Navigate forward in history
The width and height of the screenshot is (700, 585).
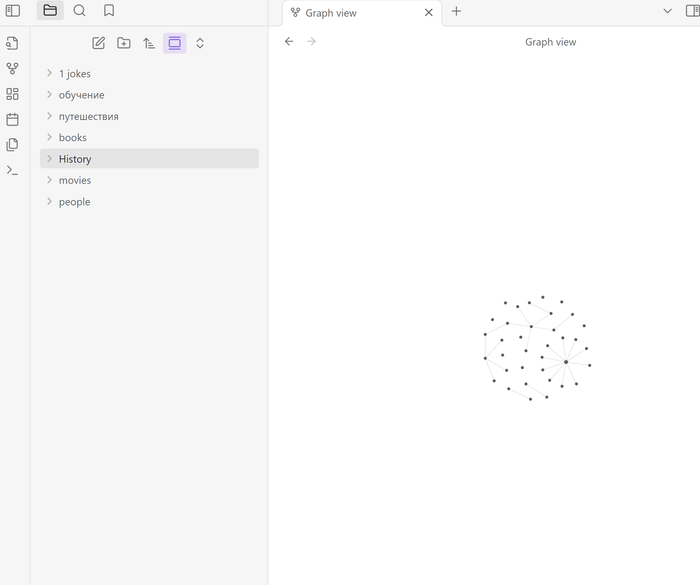(312, 42)
